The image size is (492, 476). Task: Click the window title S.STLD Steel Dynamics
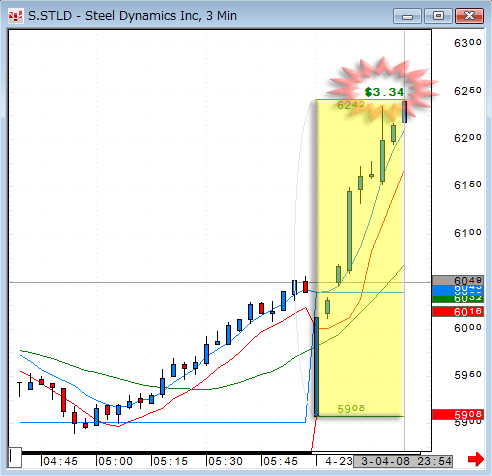[x=132, y=16]
